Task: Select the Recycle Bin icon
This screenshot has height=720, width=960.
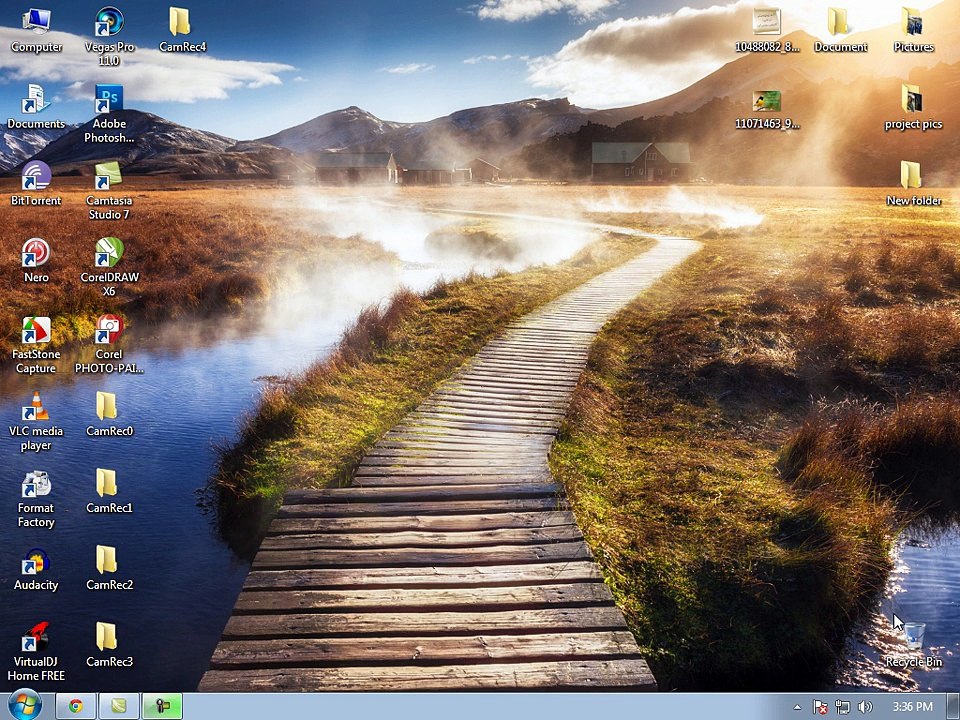Action: (913, 645)
